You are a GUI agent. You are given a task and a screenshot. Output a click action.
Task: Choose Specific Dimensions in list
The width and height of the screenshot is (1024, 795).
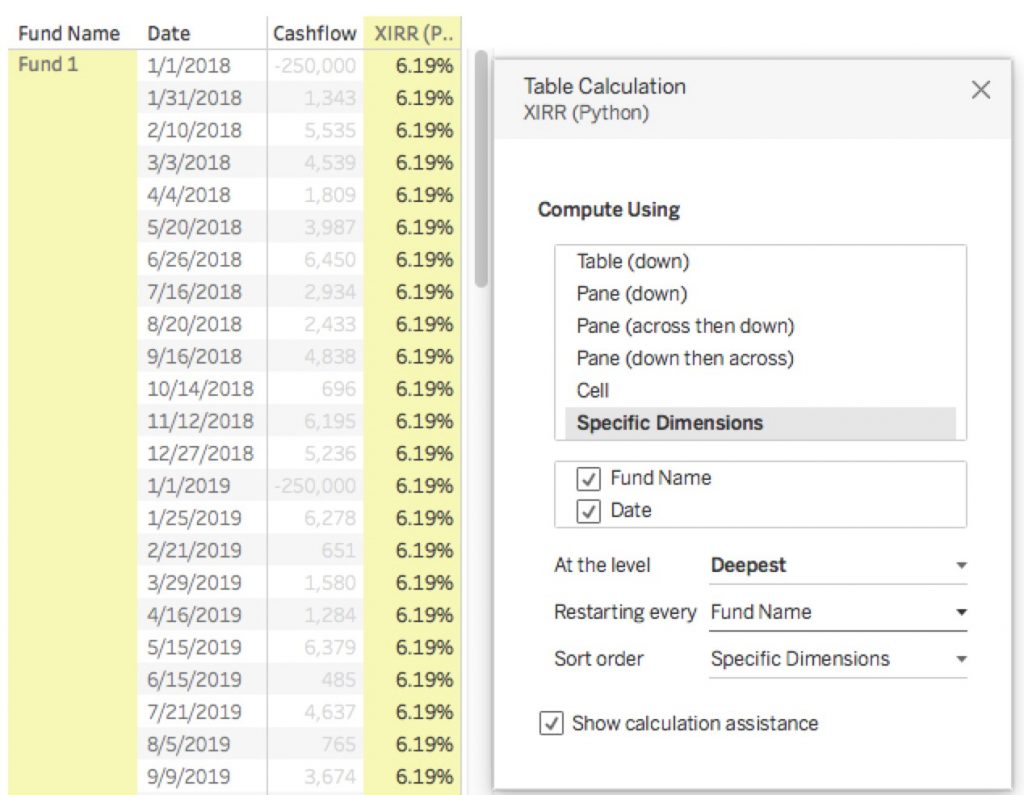coord(669,423)
